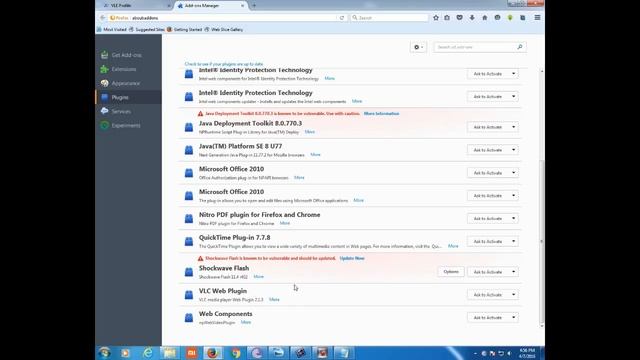Open downloads arrow icon

[472, 18]
